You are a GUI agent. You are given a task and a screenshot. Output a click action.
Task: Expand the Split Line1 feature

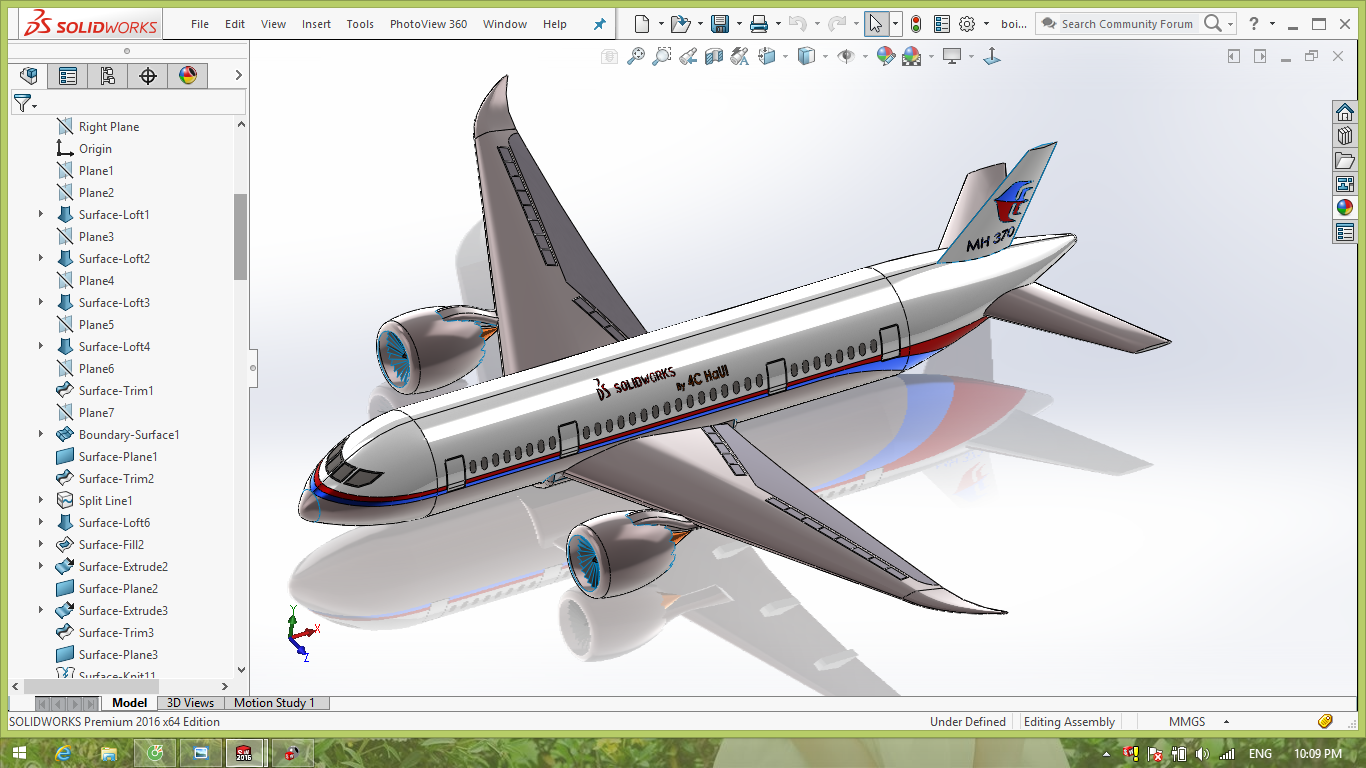pos(41,500)
